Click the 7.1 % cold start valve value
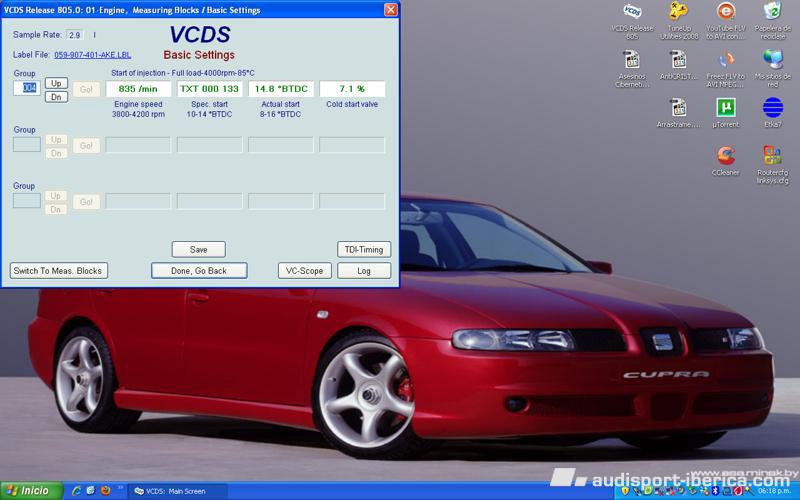The height and width of the screenshot is (500, 800). (x=352, y=89)
